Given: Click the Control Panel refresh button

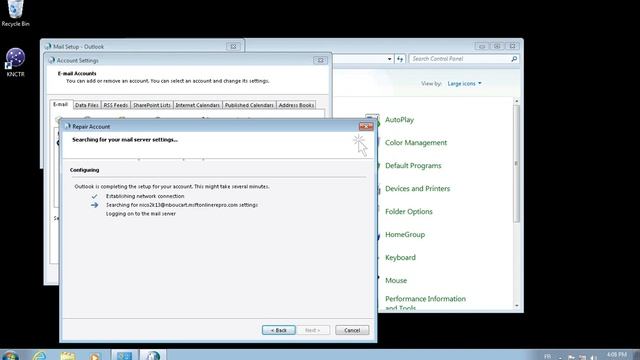Looking at the screenshot, I should click(x=400, y=59).
